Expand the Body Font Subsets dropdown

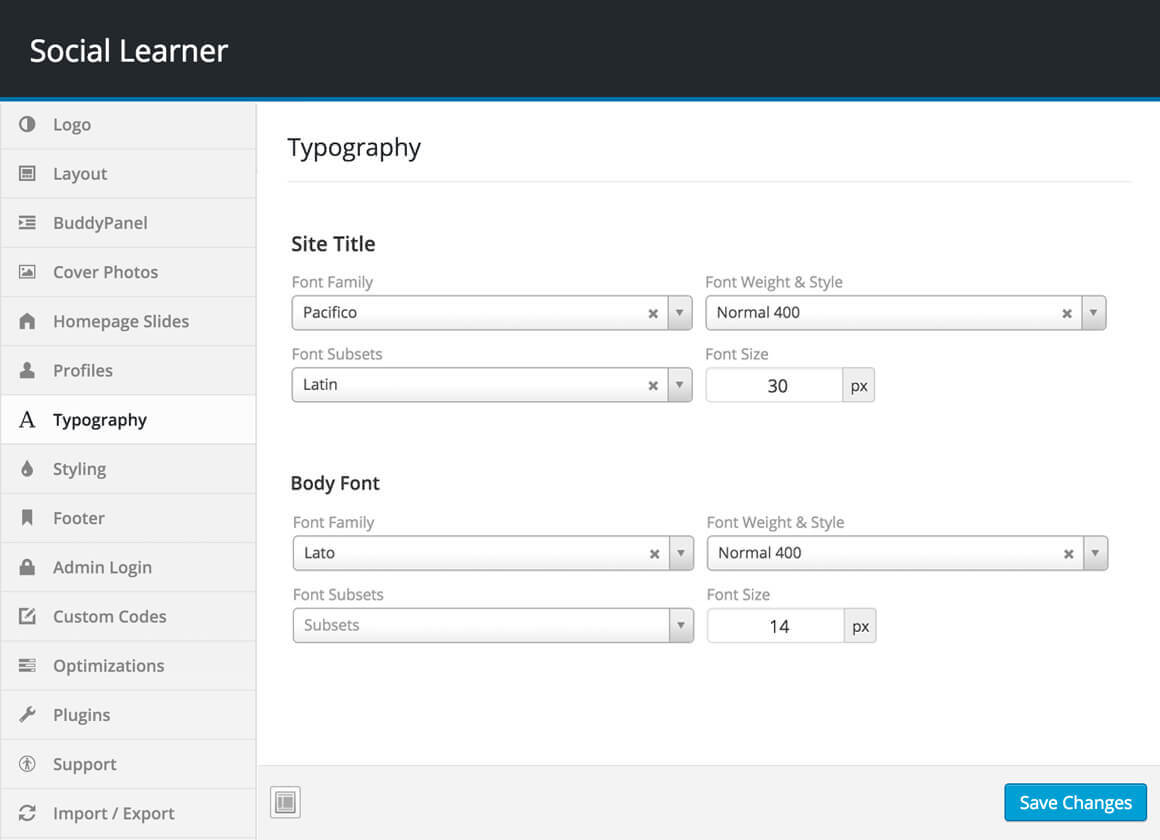tap(681, 625)
